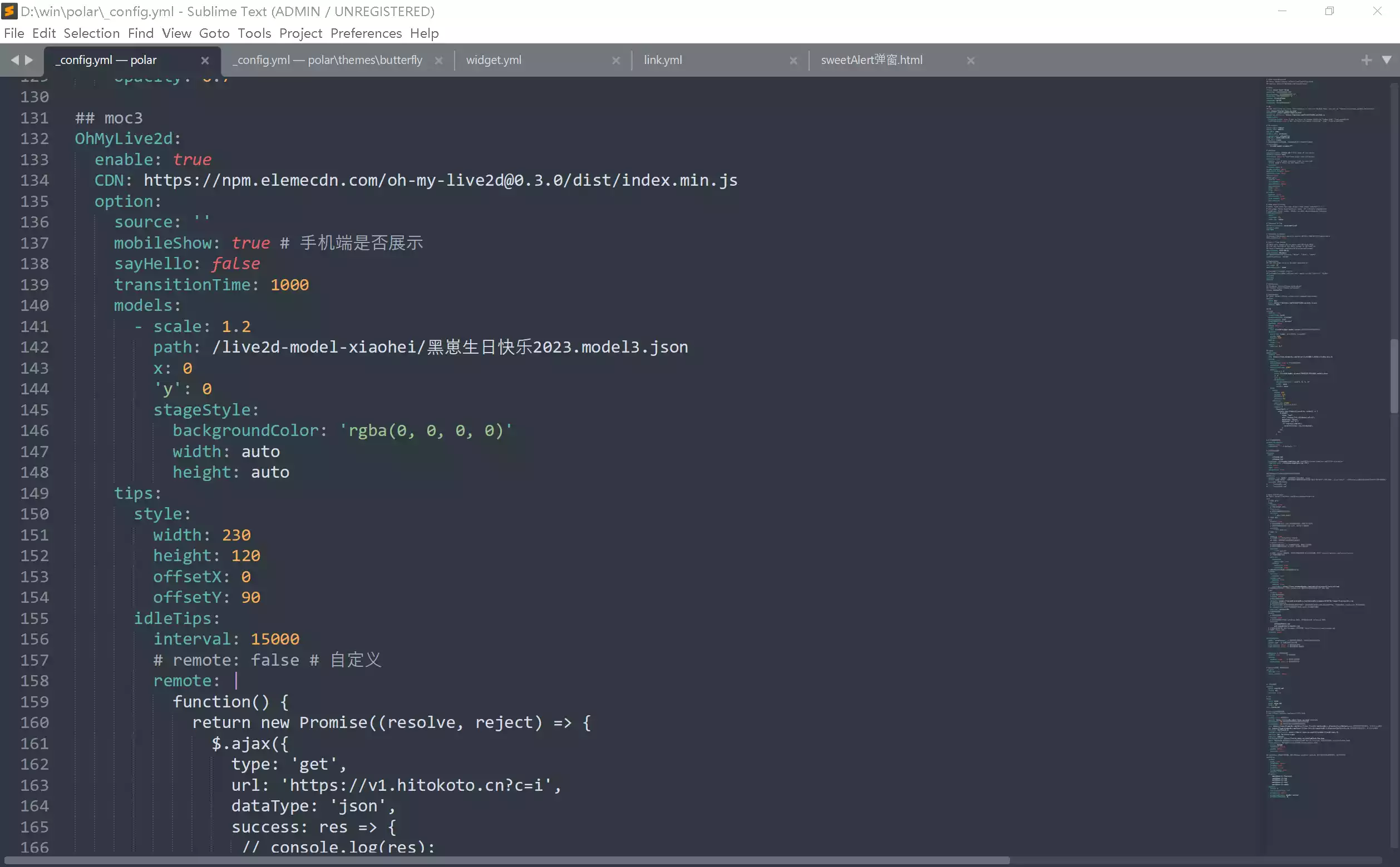
Task: Close the butterfly _config.yml tab
Action: [x=438, y=60]
